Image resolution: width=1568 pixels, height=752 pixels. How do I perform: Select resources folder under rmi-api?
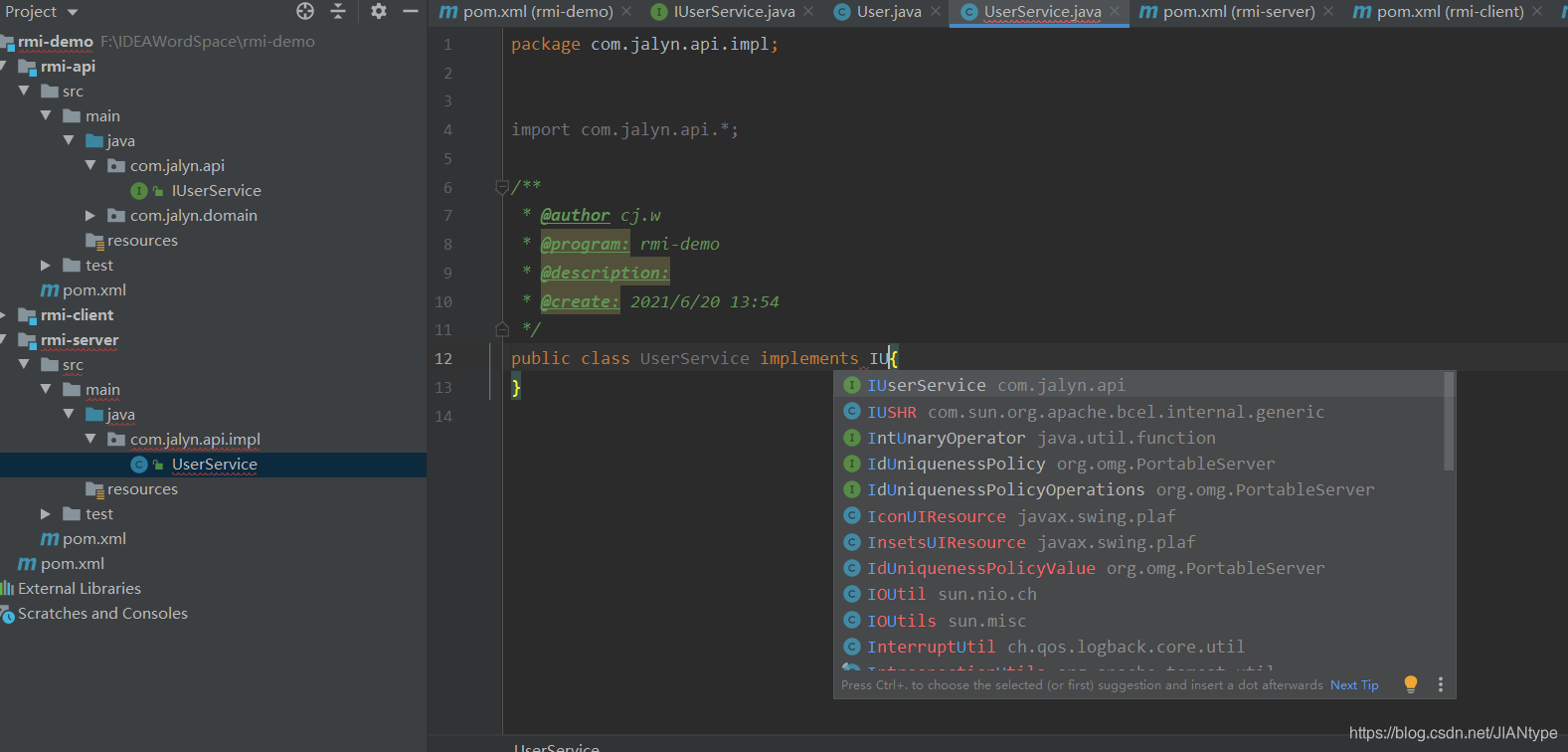tap(142, 240)
